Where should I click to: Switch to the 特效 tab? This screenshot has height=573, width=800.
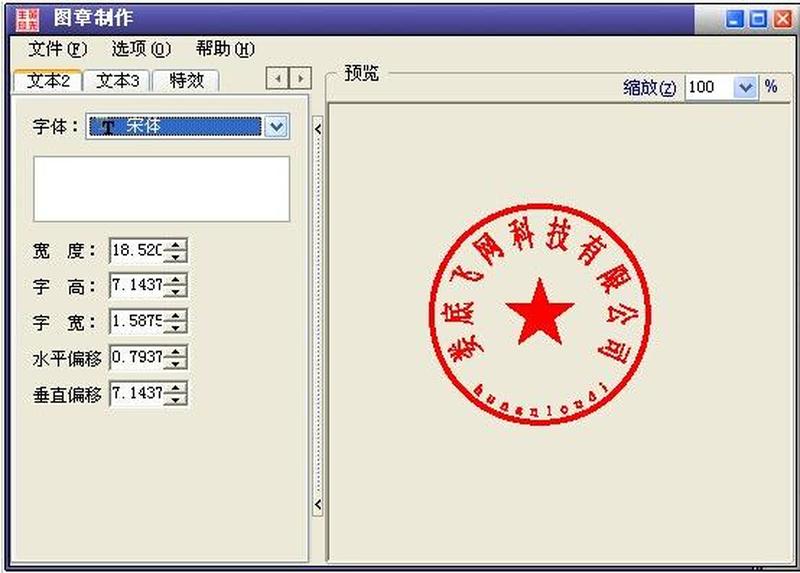point(186,81)
